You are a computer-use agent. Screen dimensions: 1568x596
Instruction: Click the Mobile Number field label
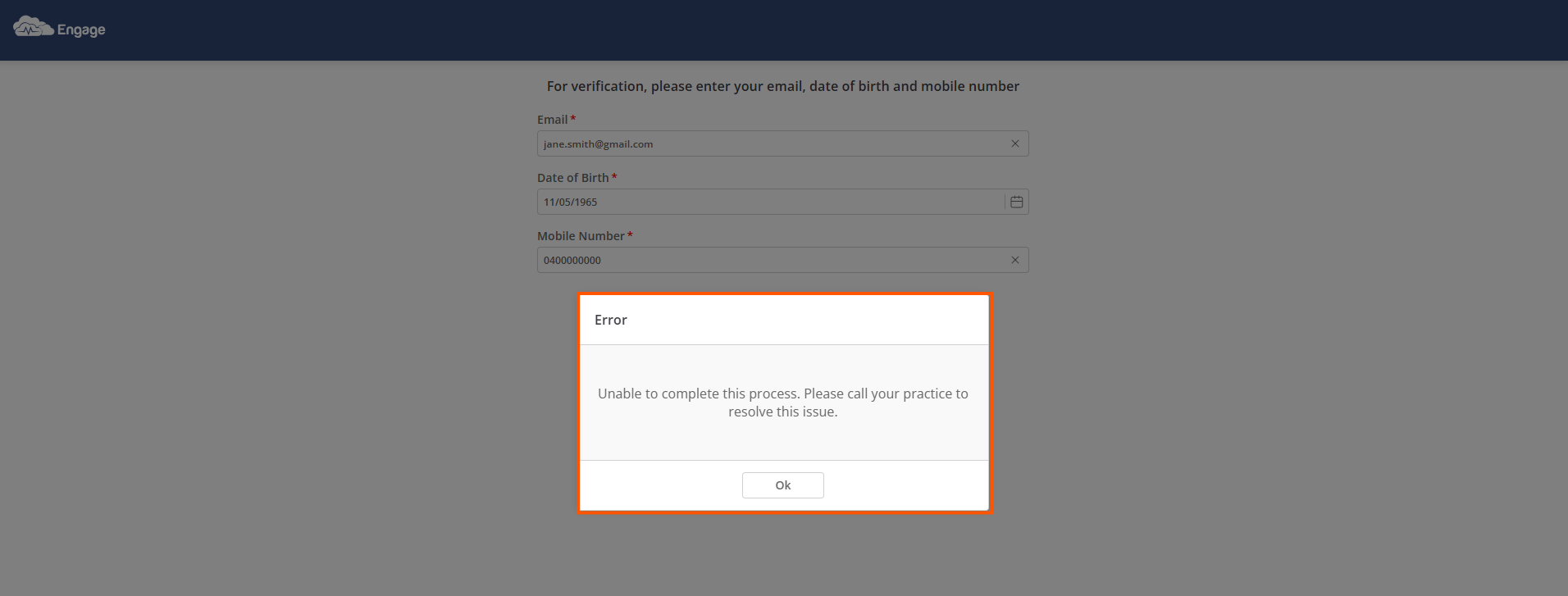(581, 236)
